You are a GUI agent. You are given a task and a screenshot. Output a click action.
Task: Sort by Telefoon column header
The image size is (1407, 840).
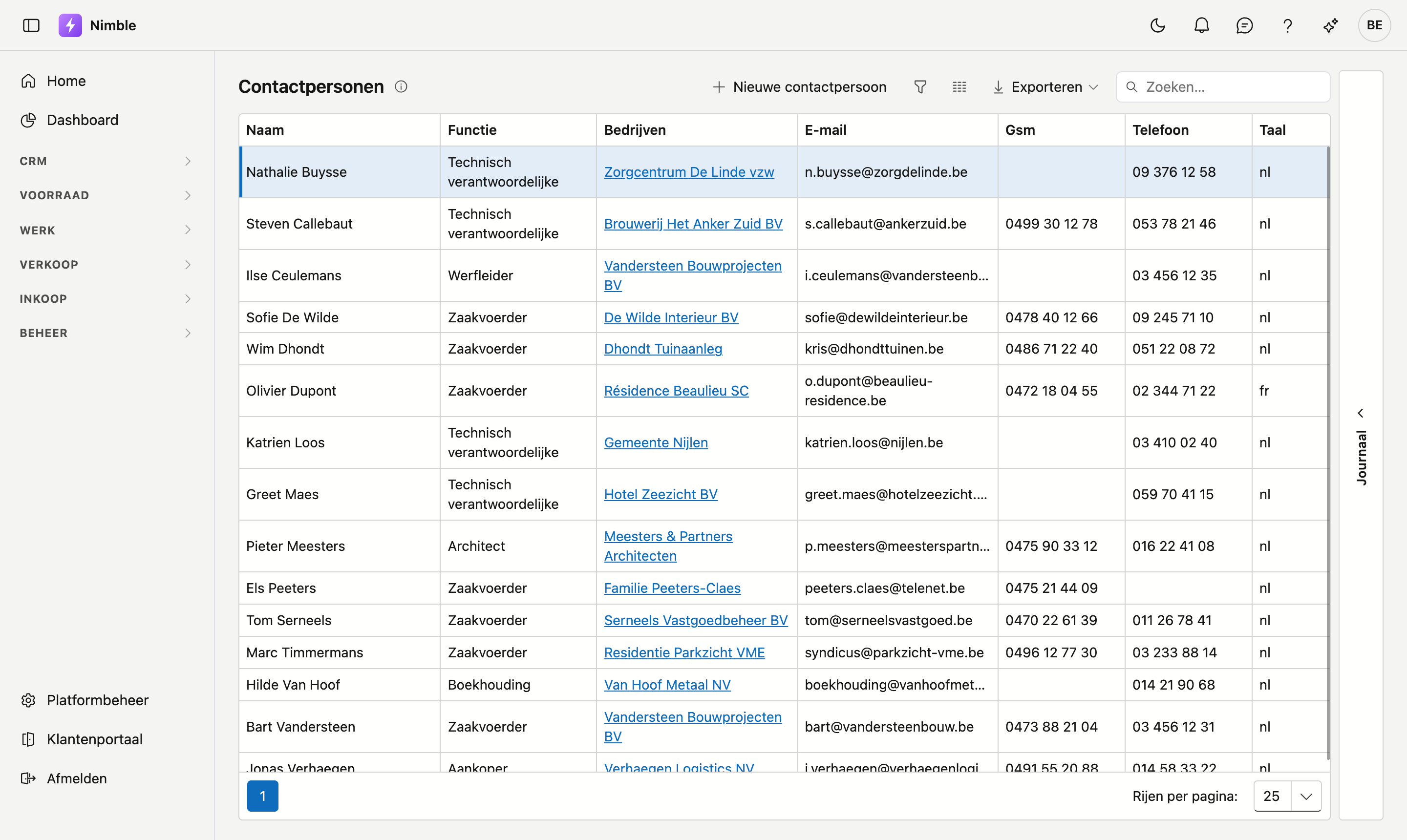[1188, 130]
